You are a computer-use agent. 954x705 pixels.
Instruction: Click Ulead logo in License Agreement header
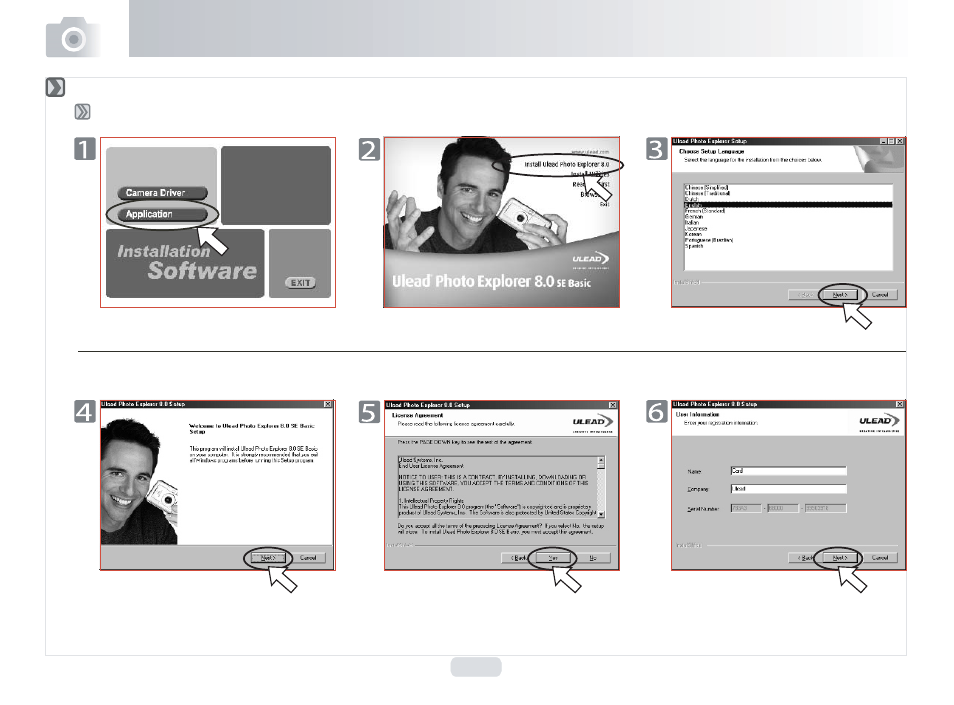pos(593,423)
